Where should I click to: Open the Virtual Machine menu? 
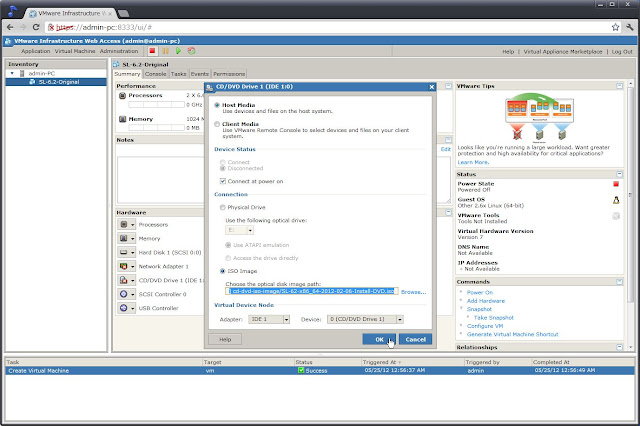pyautogui.click(x=75, y=51)
